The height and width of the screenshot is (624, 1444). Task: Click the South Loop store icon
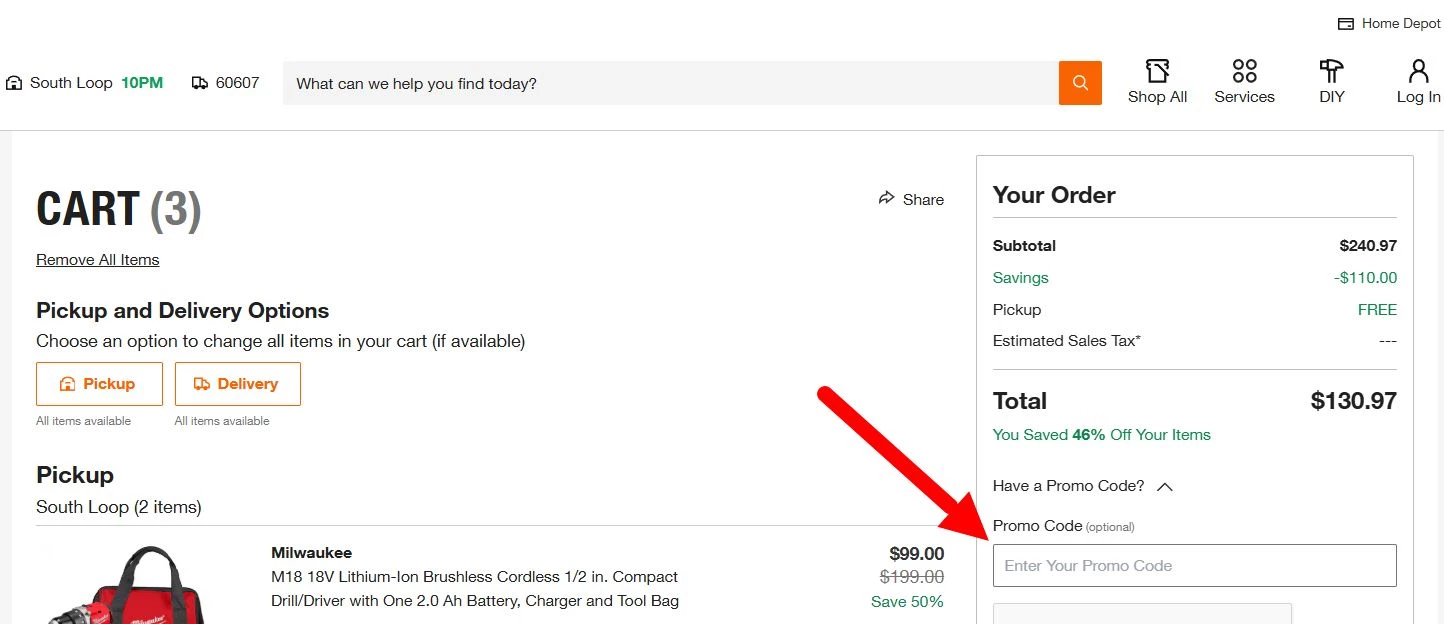(x=14, y=83)
